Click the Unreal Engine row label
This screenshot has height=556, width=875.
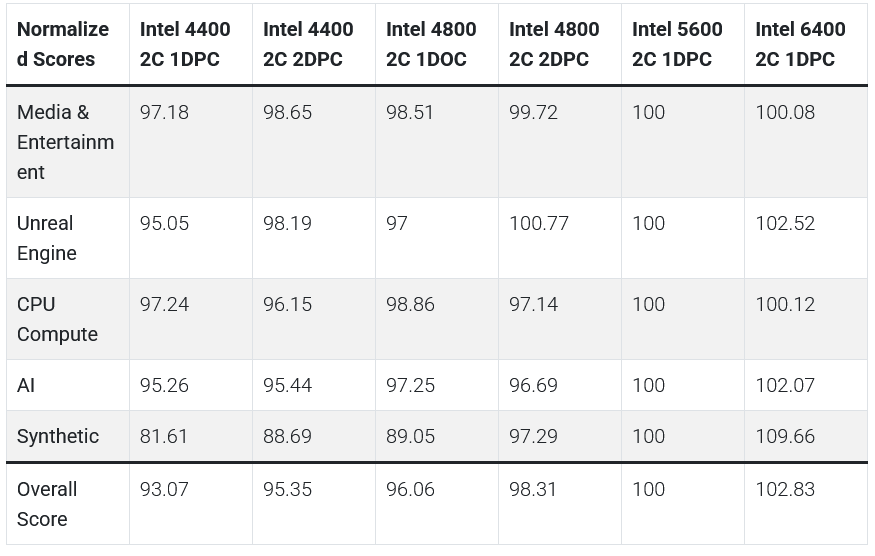47,238
